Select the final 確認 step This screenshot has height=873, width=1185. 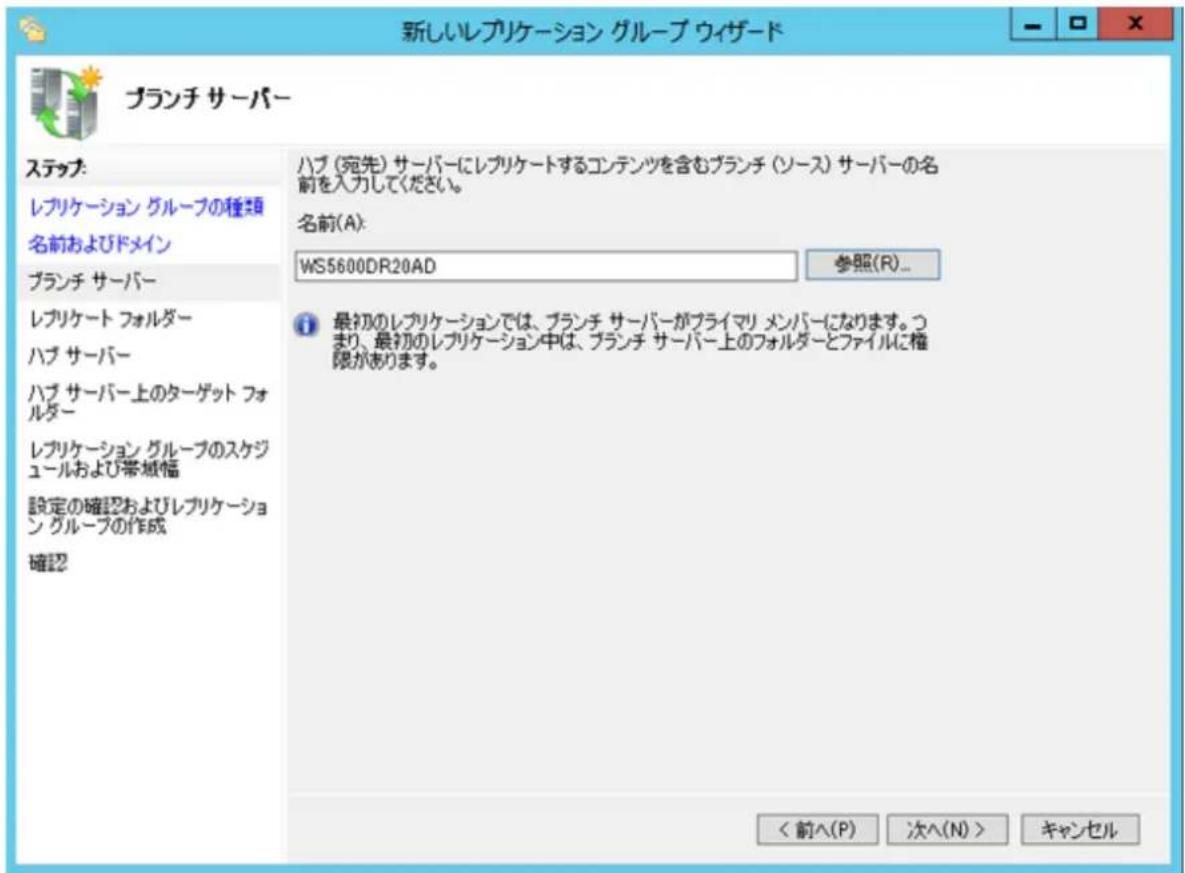coord(48,562)
